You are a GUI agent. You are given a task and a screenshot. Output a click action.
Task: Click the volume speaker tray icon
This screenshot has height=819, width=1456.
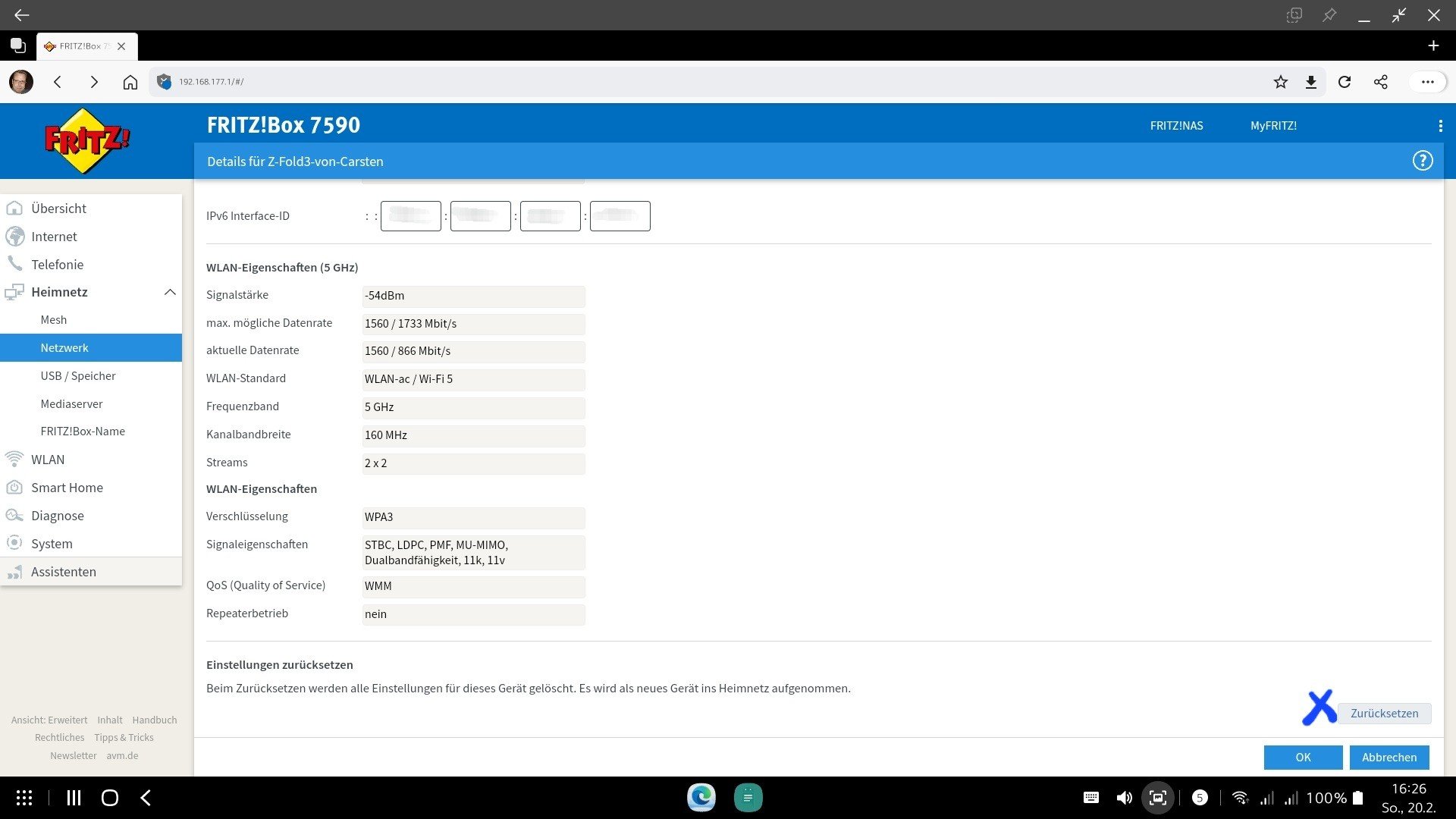1124,798
